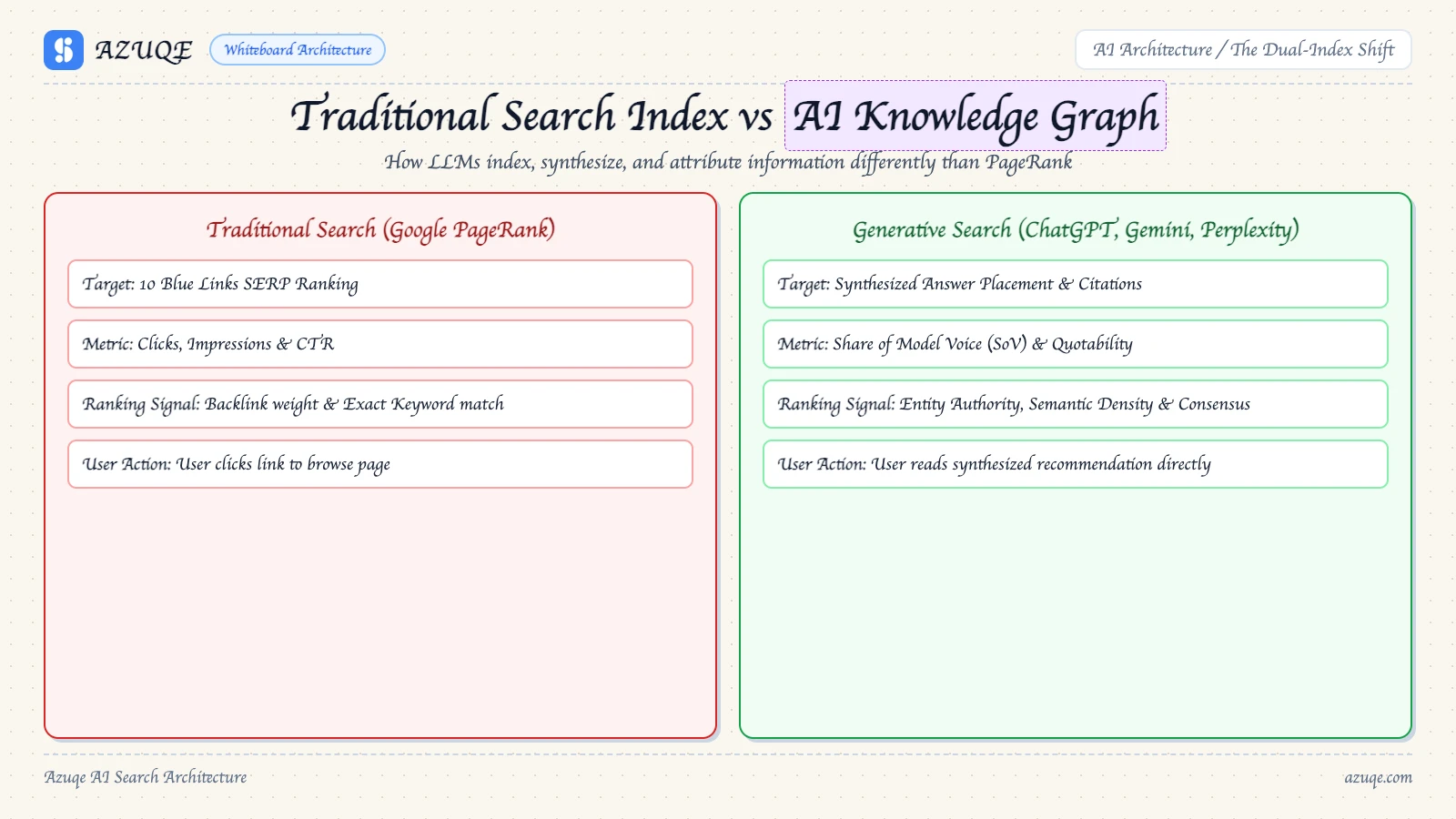Select Ranking Signal: Backlink weight row
1456x819 pixels.
(380, 404)
